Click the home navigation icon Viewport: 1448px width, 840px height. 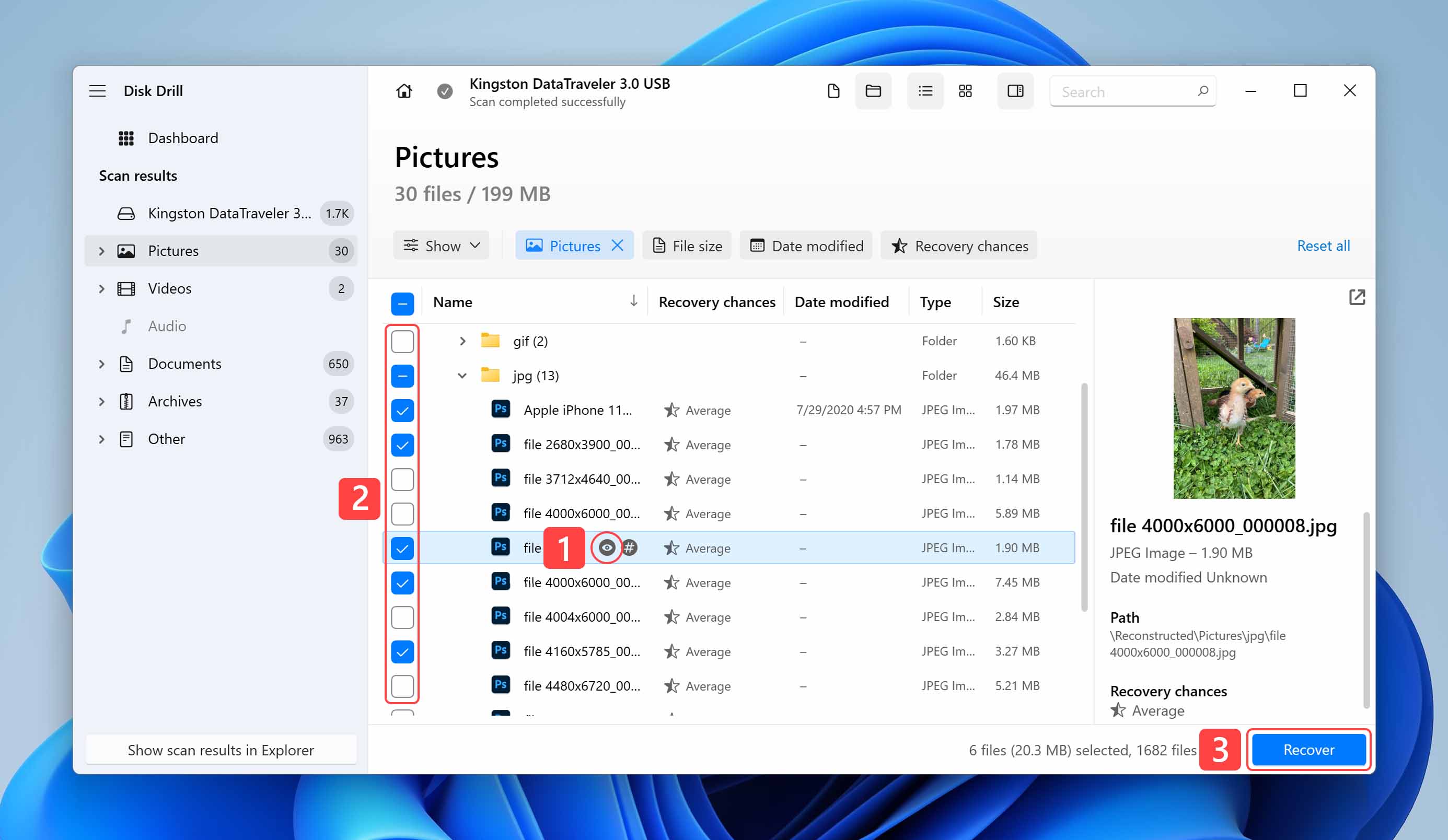tap(404, 91)
